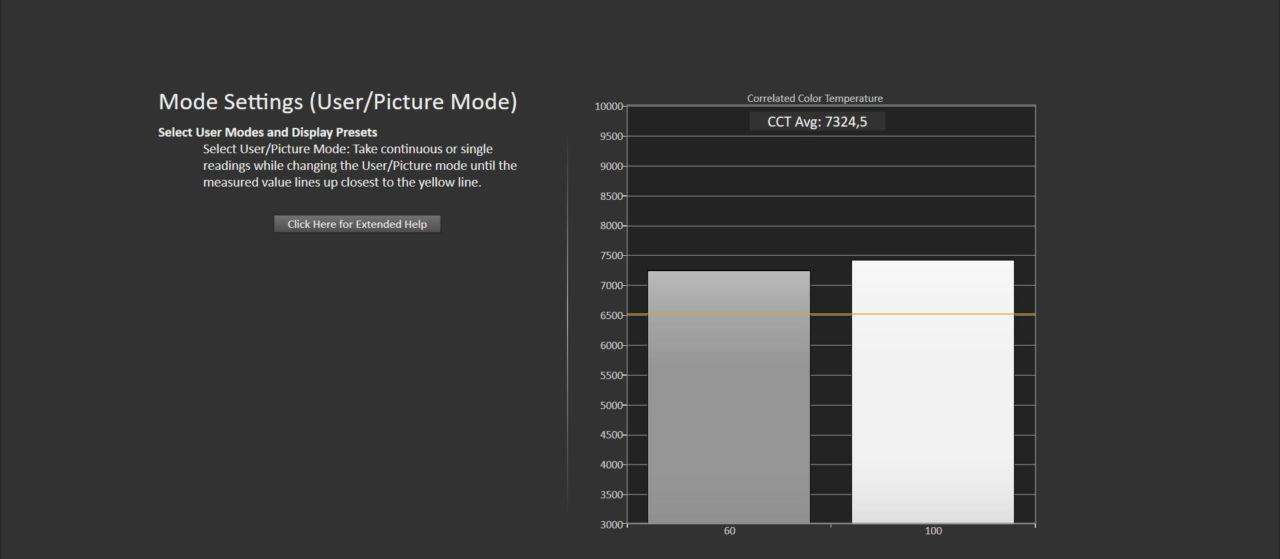Click the Select User/Picture Mode instruction paragraph
Viewport: 1280px width, 559px height.
pos(359,166)
